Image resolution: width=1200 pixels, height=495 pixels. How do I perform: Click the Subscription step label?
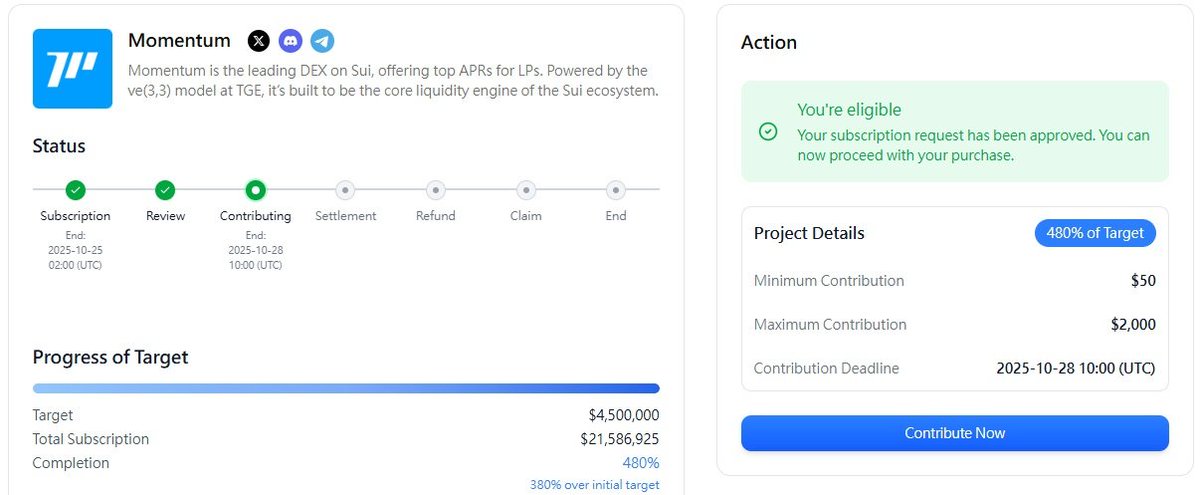click(x=76, y=216)
